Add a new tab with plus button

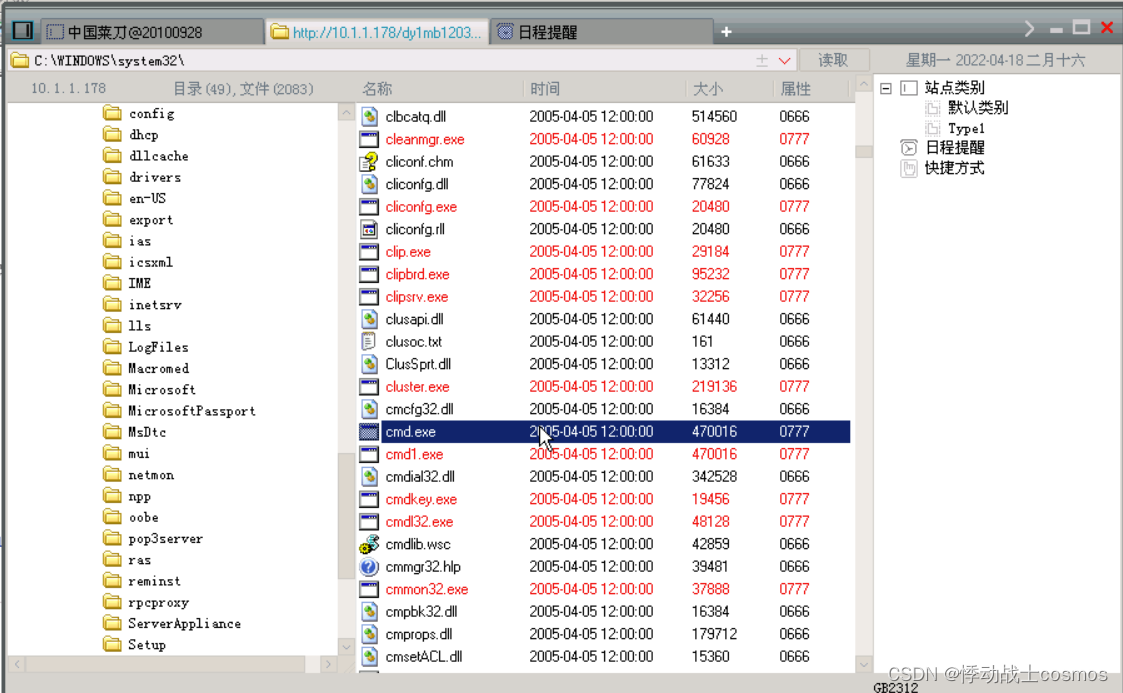click(x=726, y=32)
